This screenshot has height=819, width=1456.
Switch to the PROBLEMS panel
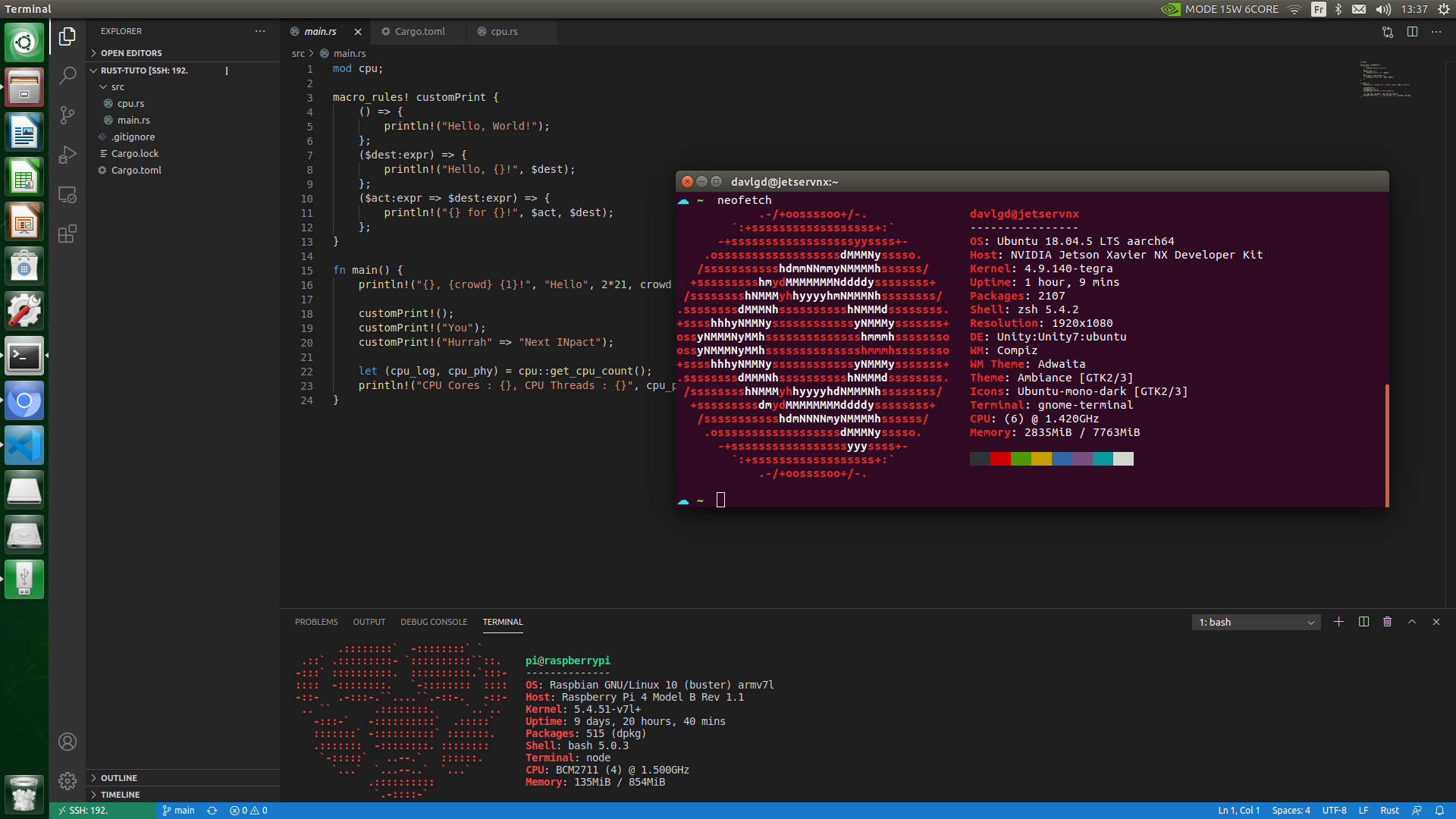click(316, 622)
